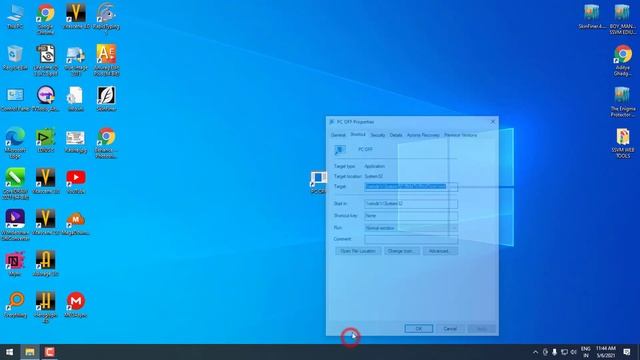The width and height of the screenshot is (640, 360).
Task: Select the Microsoft Edge desktop shortcut
Action: (x=15, y=143)
